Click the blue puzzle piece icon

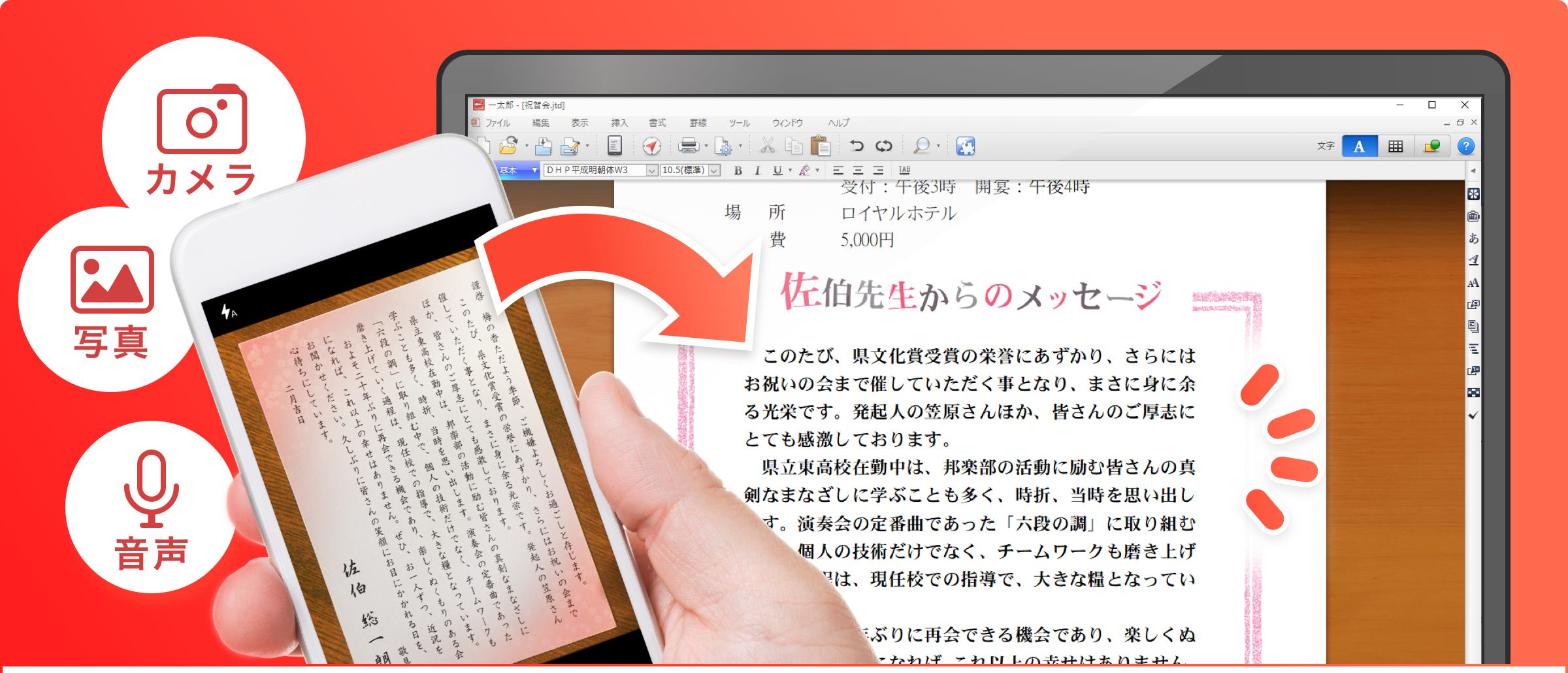click(966, 146)
